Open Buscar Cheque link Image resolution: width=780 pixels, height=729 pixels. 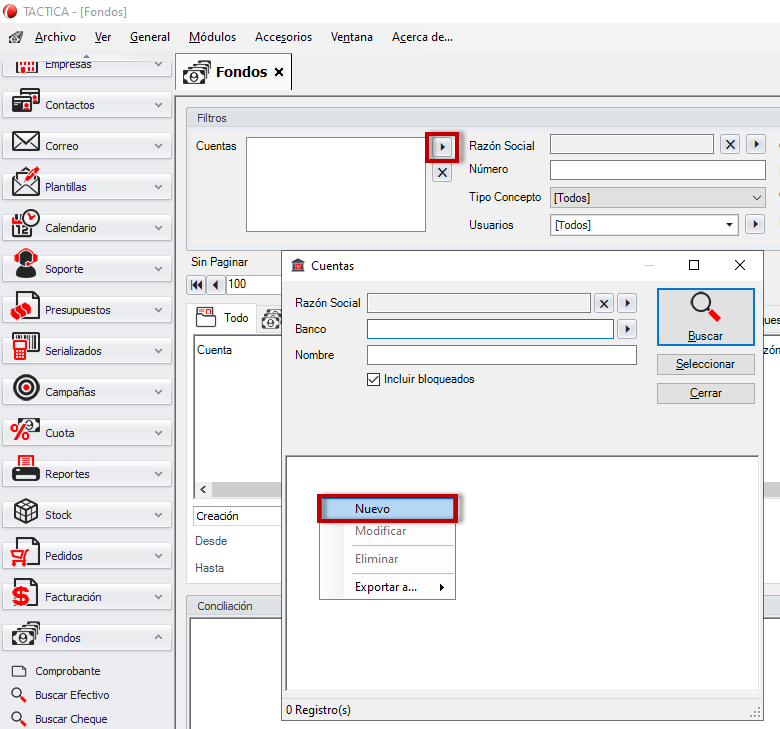(x=71, y=719)
